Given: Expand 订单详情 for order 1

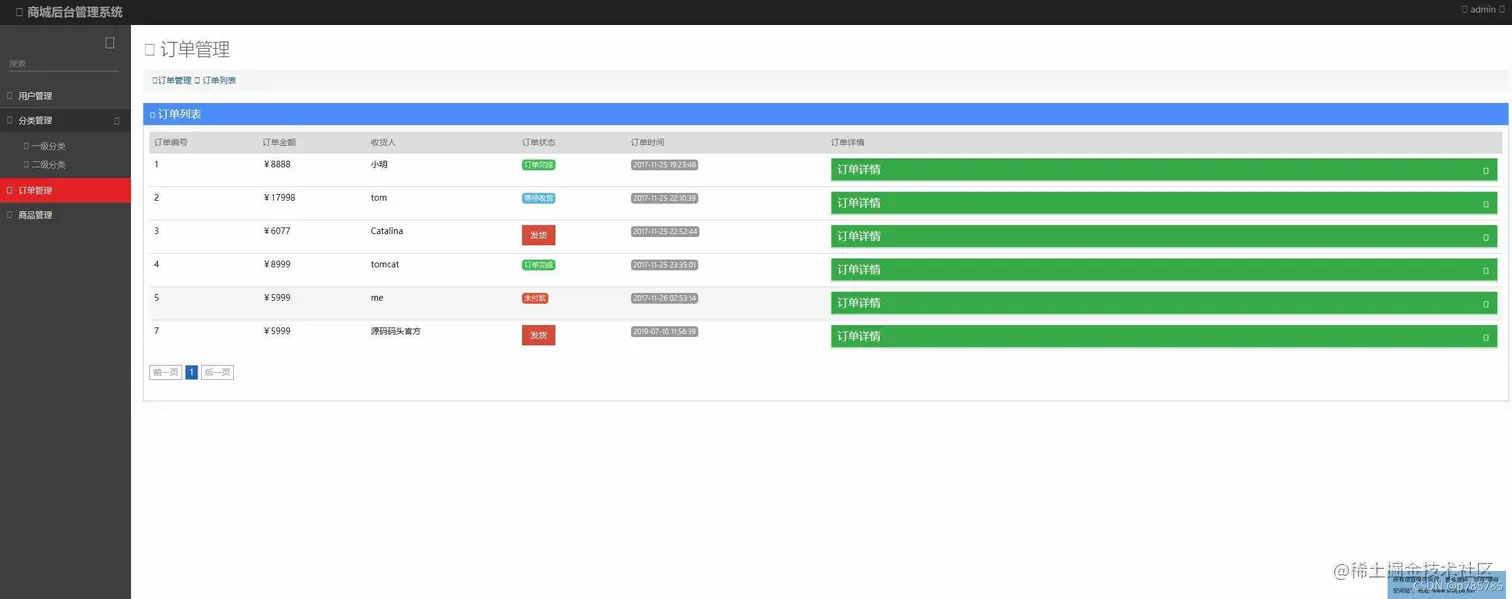Looking at the screenshot, I should (1164, 170).
